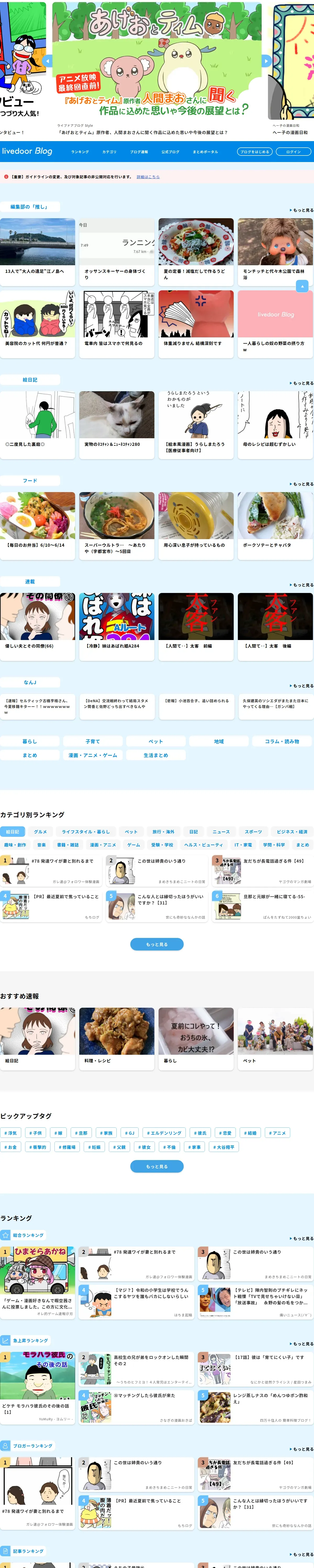
Task: Click the もっと見る button under category ranking
Action: click(157, 944)
